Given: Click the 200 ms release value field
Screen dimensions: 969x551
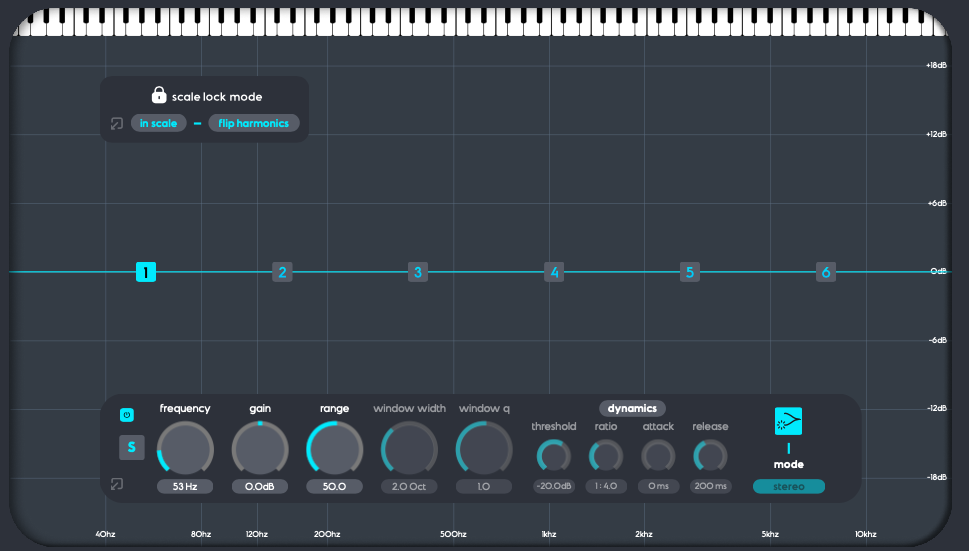Looking at the screenshot, I should [x=710, y=486].
